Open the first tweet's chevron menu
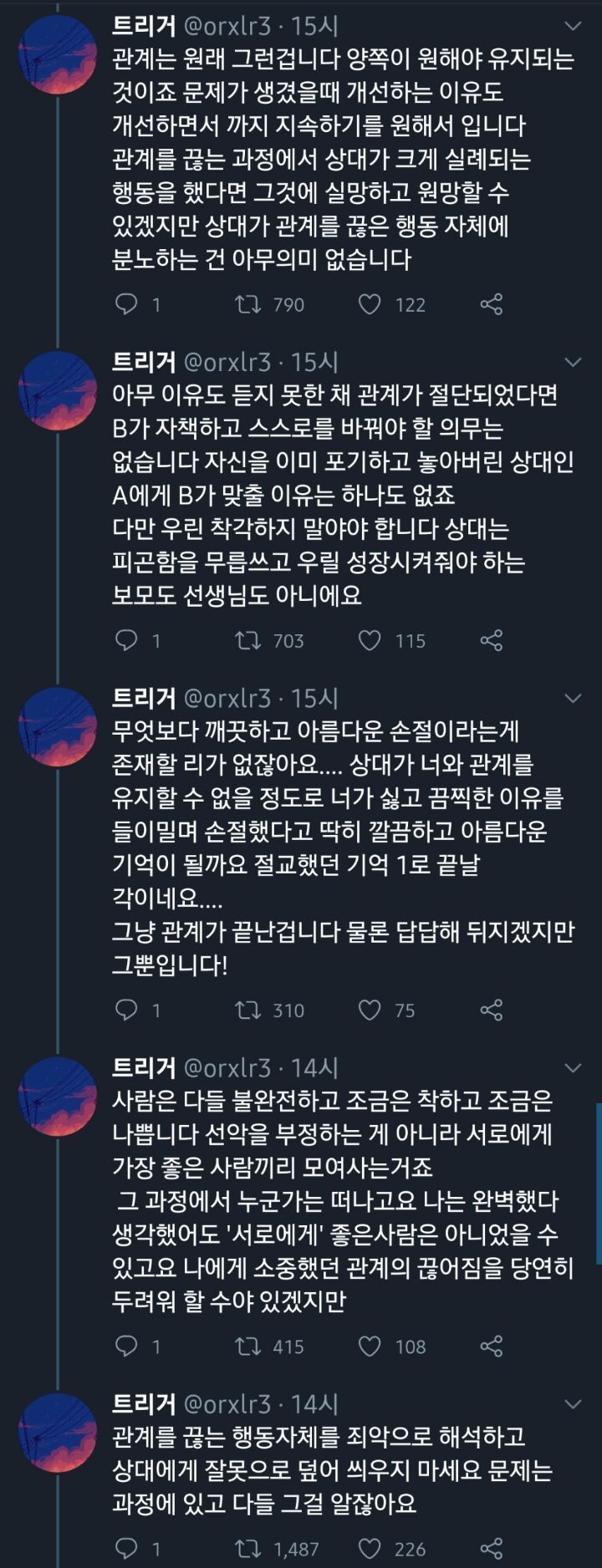 coord(573,27)
